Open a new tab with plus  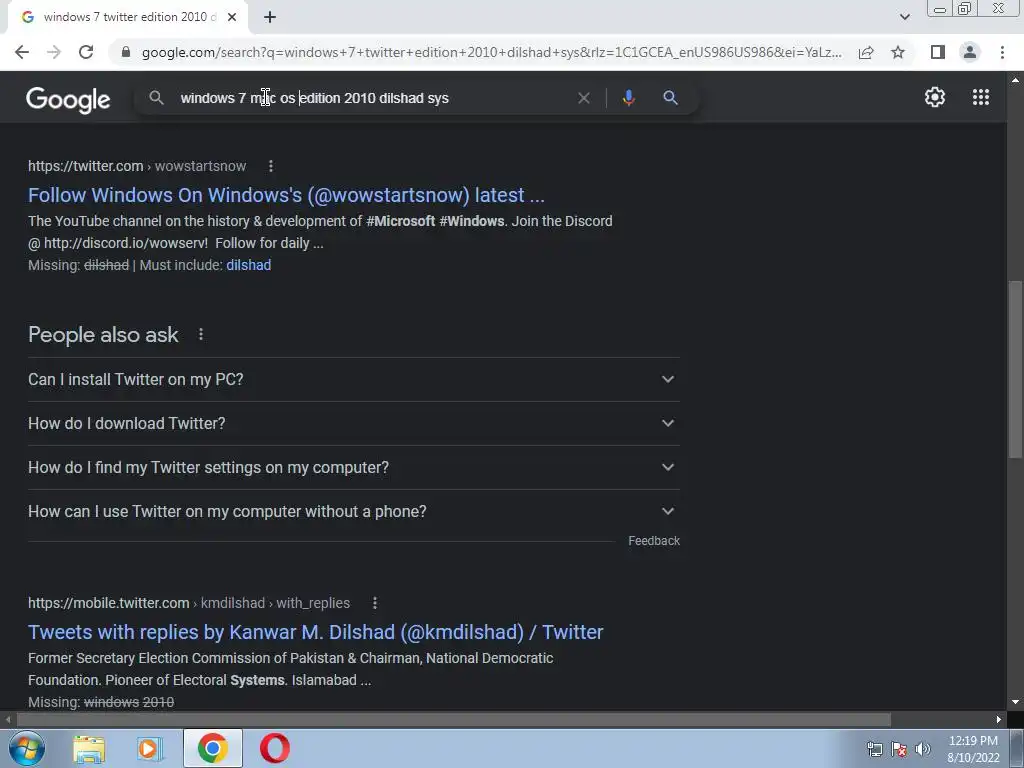pyautogui.click(x=270, y=17)
